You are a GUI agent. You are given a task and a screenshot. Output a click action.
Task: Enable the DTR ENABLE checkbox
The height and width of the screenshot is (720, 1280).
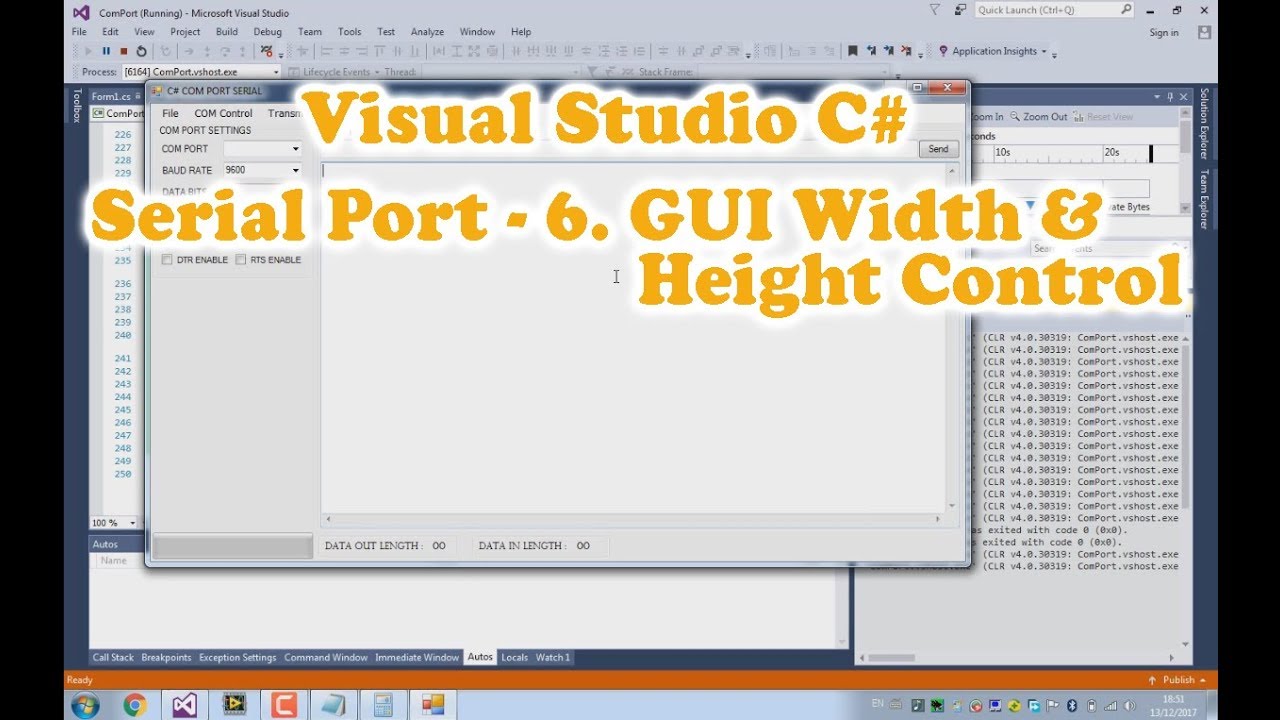point(167,260)
